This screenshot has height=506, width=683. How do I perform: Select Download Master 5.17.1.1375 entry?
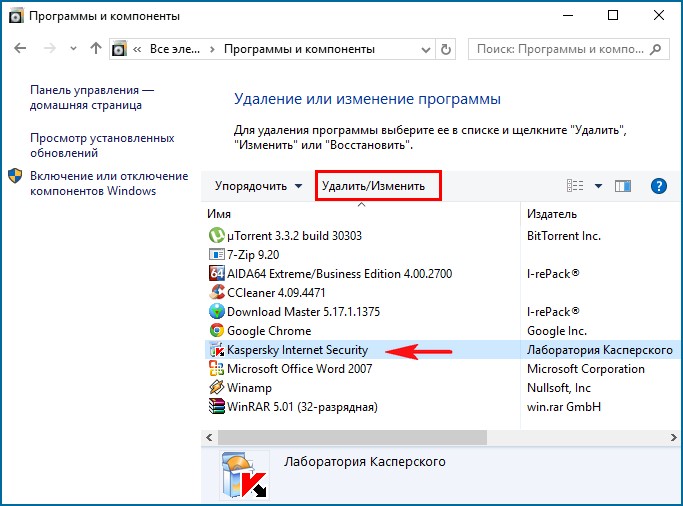(x=304, y=311)
